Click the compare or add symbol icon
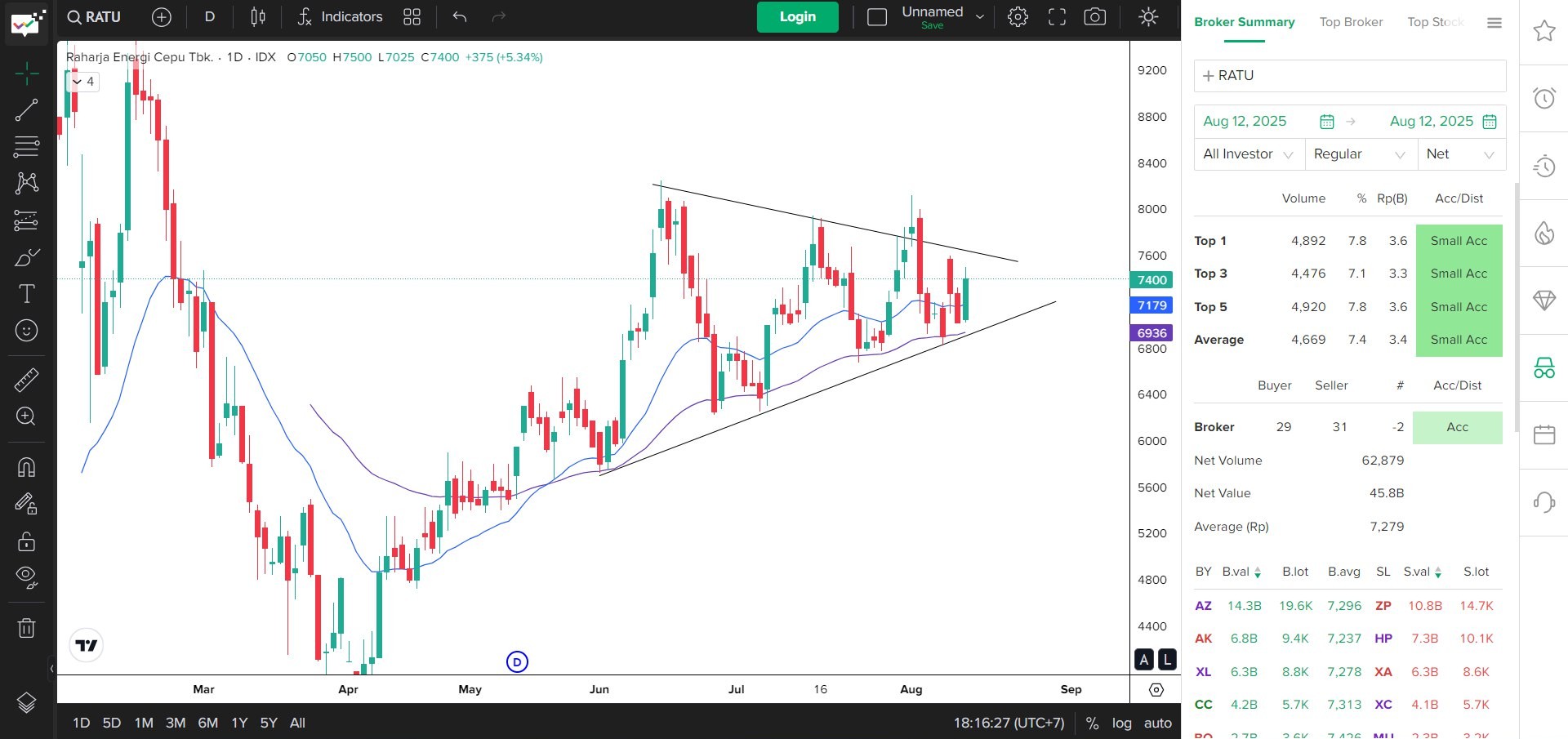 click(162, 17)
